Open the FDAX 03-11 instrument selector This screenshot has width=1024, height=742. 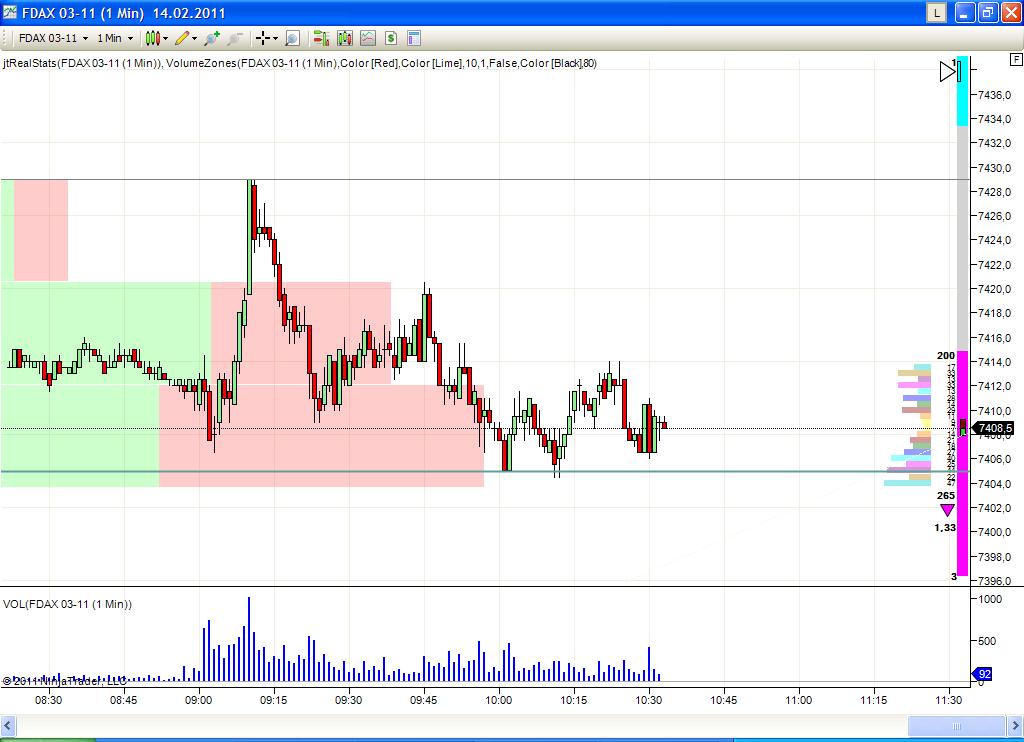(x=53, y=39)
